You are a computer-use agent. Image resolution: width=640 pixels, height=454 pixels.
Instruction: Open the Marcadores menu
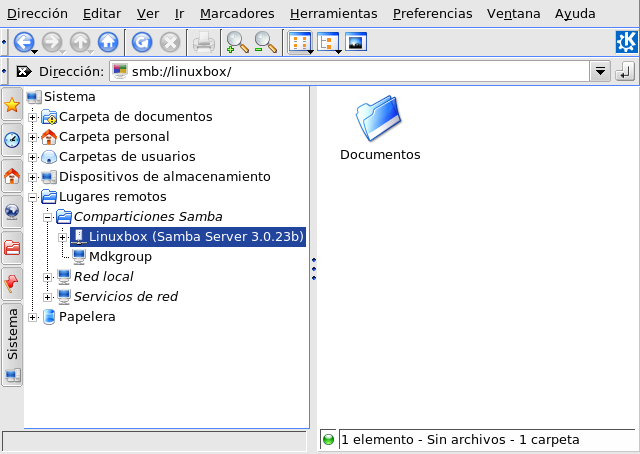click(x=237, y=14)
